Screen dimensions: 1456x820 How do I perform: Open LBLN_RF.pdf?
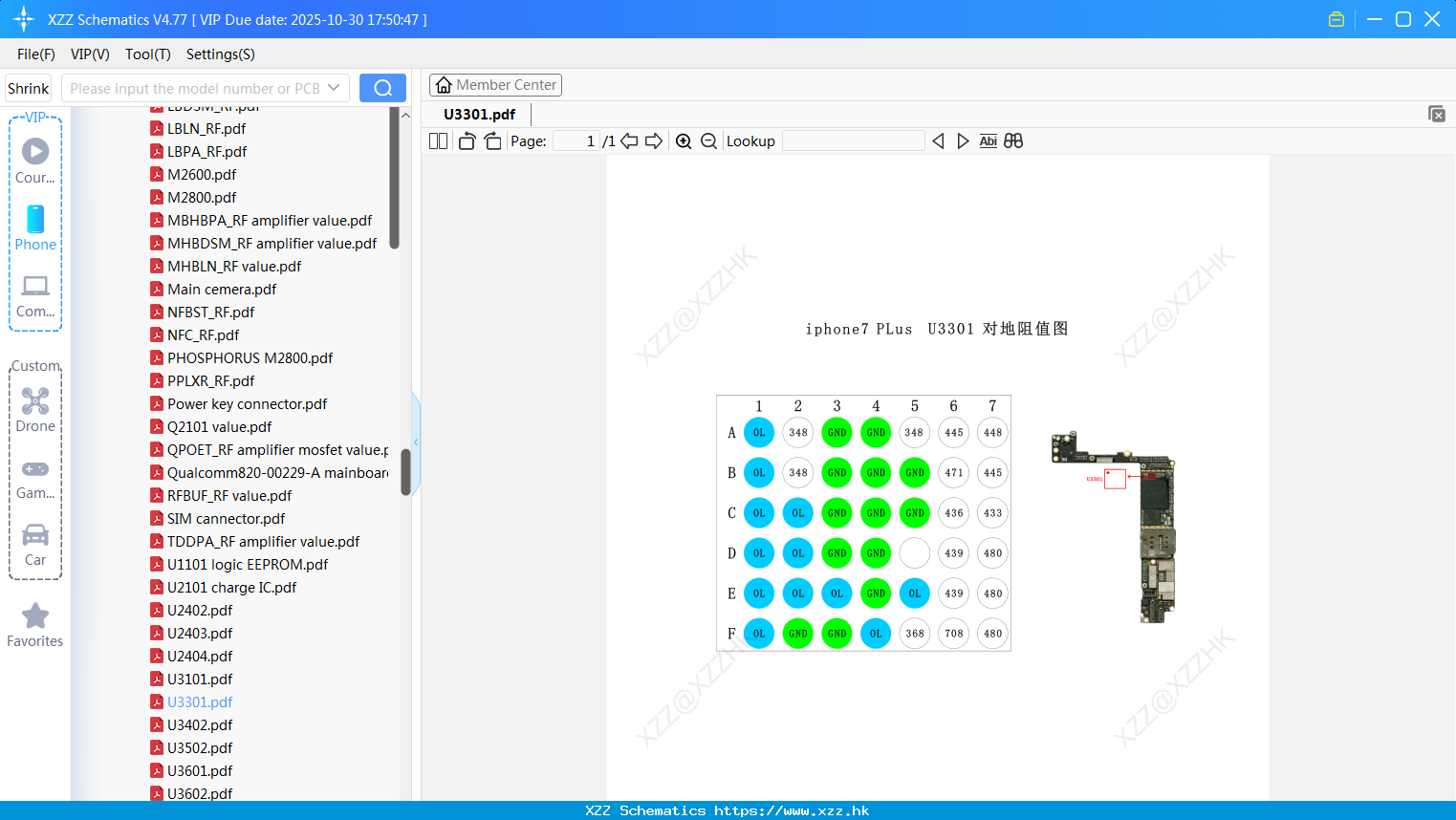coord(198,128)
